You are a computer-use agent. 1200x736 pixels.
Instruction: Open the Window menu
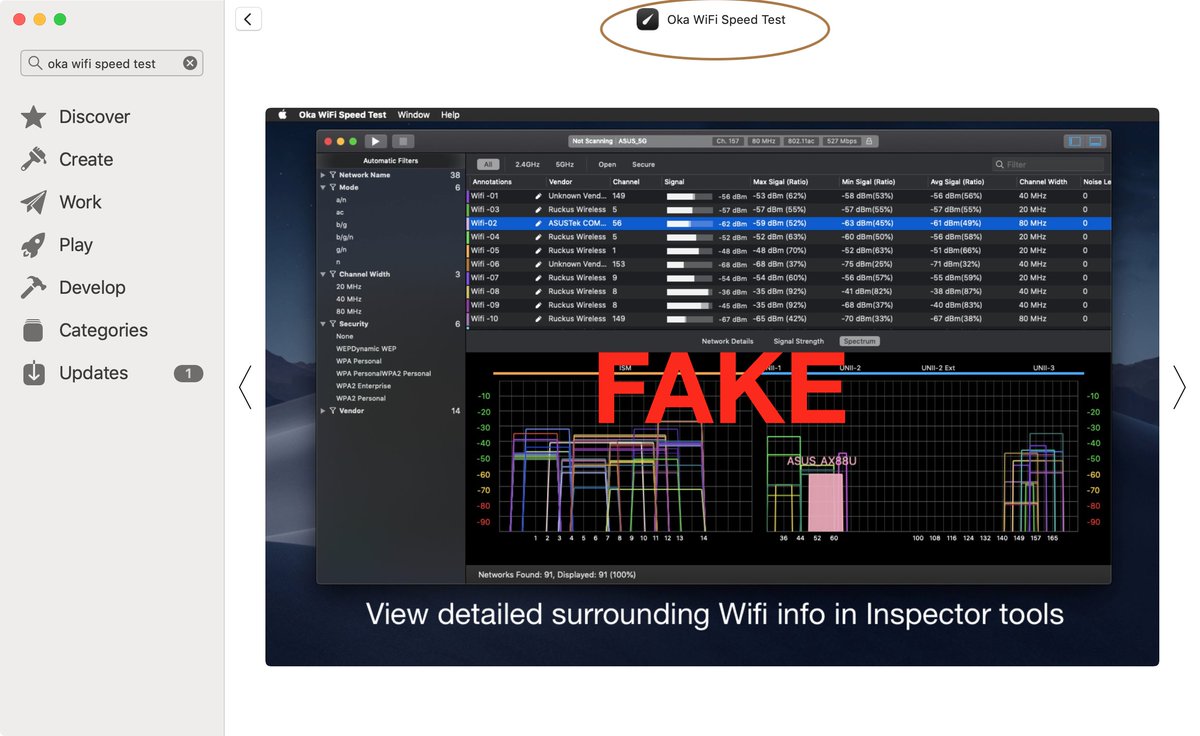[x=414, y=115]
